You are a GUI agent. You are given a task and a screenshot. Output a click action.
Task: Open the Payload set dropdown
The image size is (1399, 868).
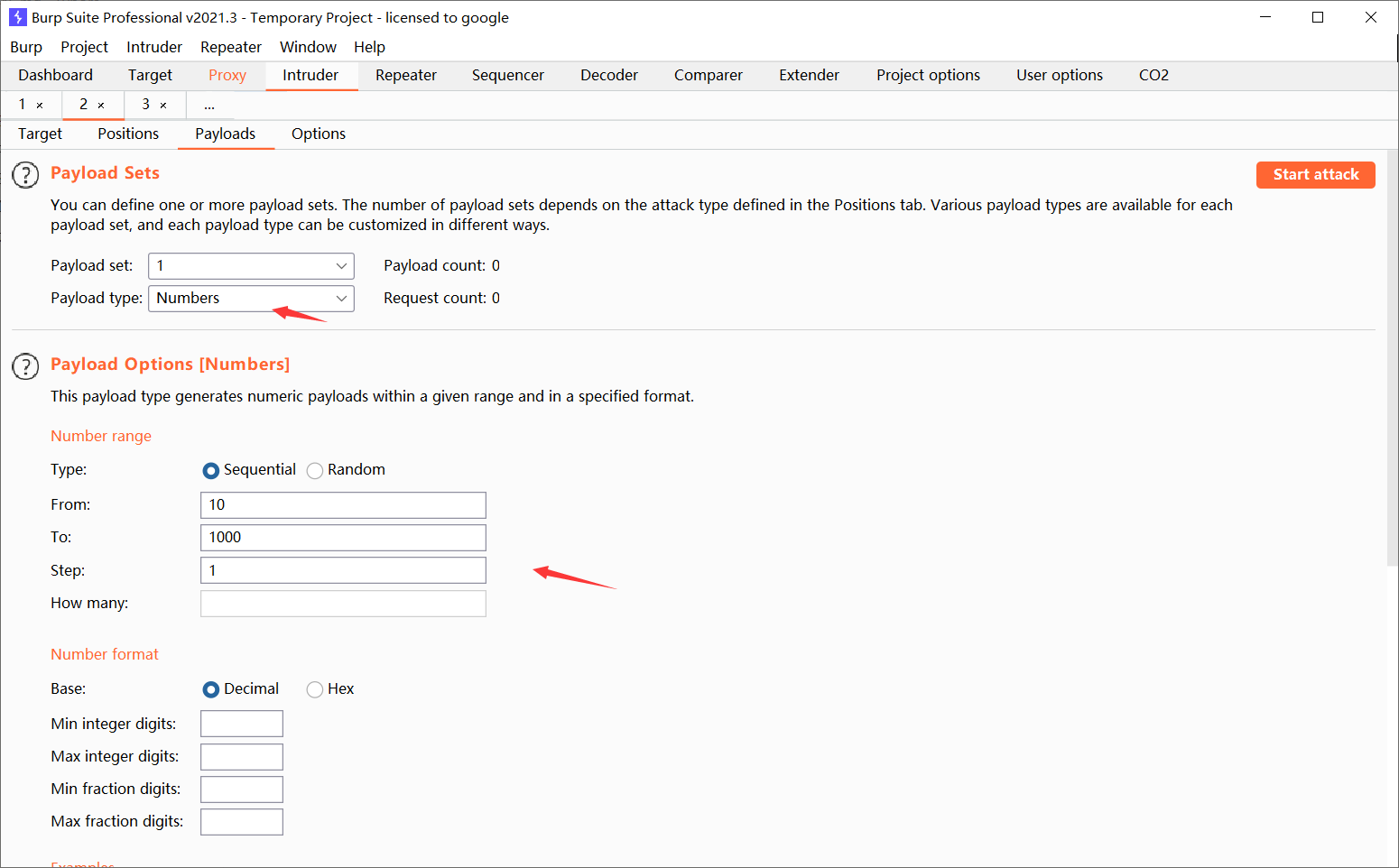click(x=251, y=265)
